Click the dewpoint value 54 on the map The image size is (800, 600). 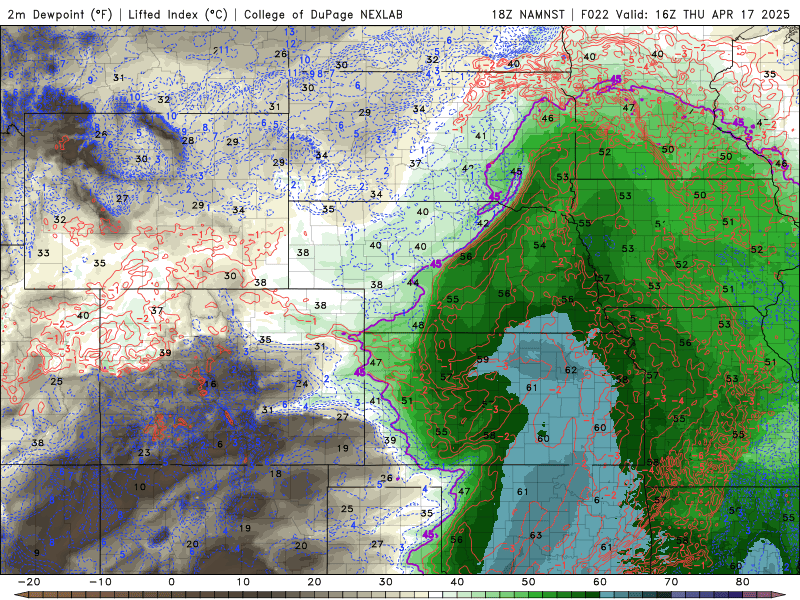(x=540, y=245)
